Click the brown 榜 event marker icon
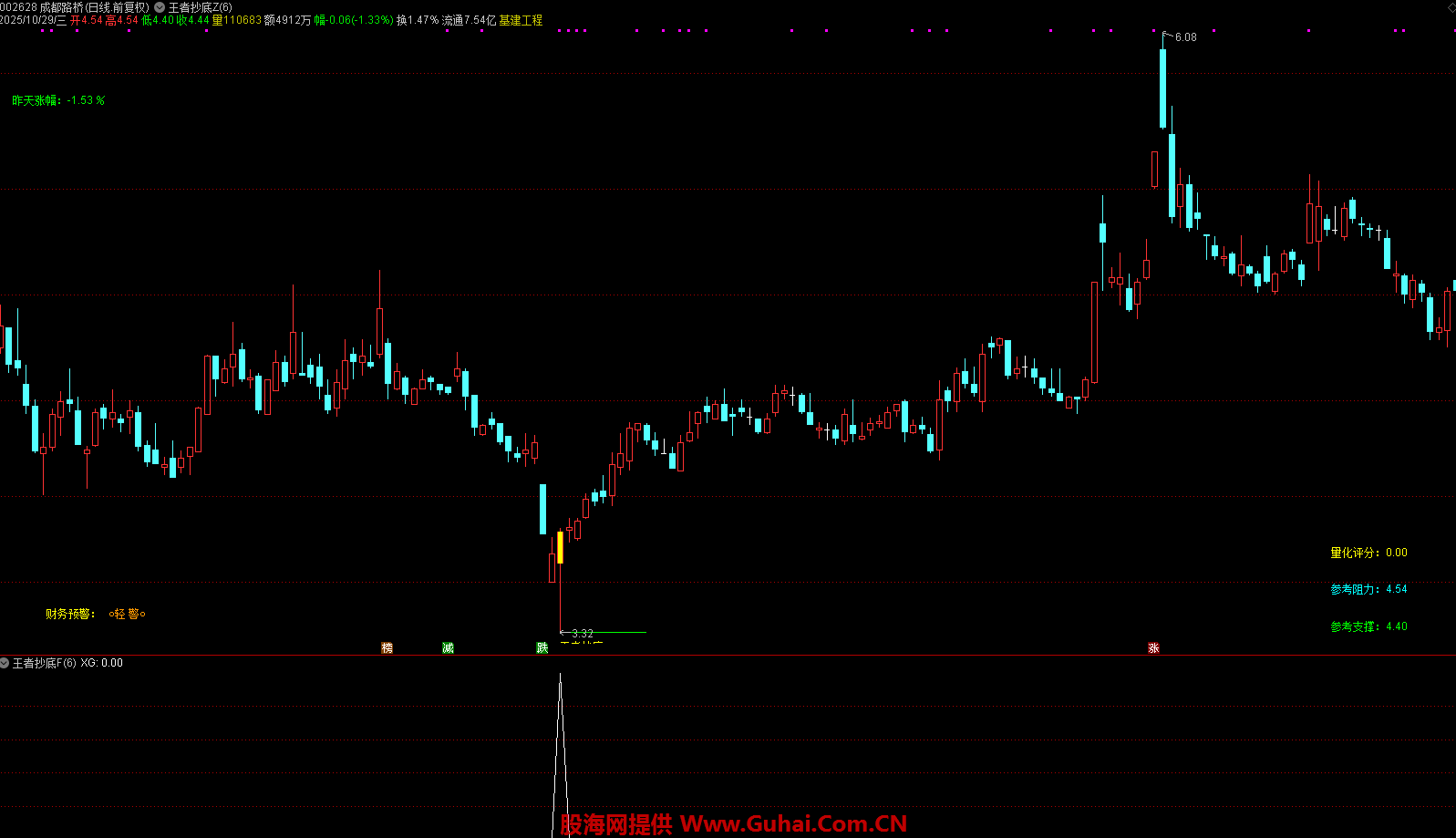 [x=387, y=647]
